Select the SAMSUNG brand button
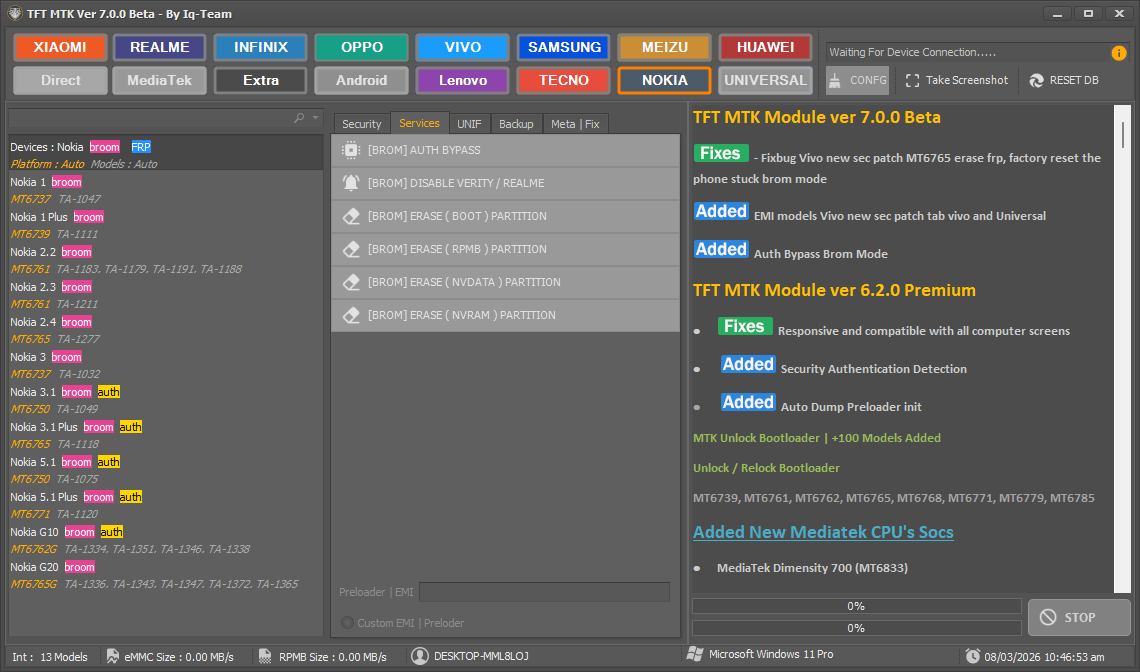Viewport: 1140px width, 672px height. 563,47
